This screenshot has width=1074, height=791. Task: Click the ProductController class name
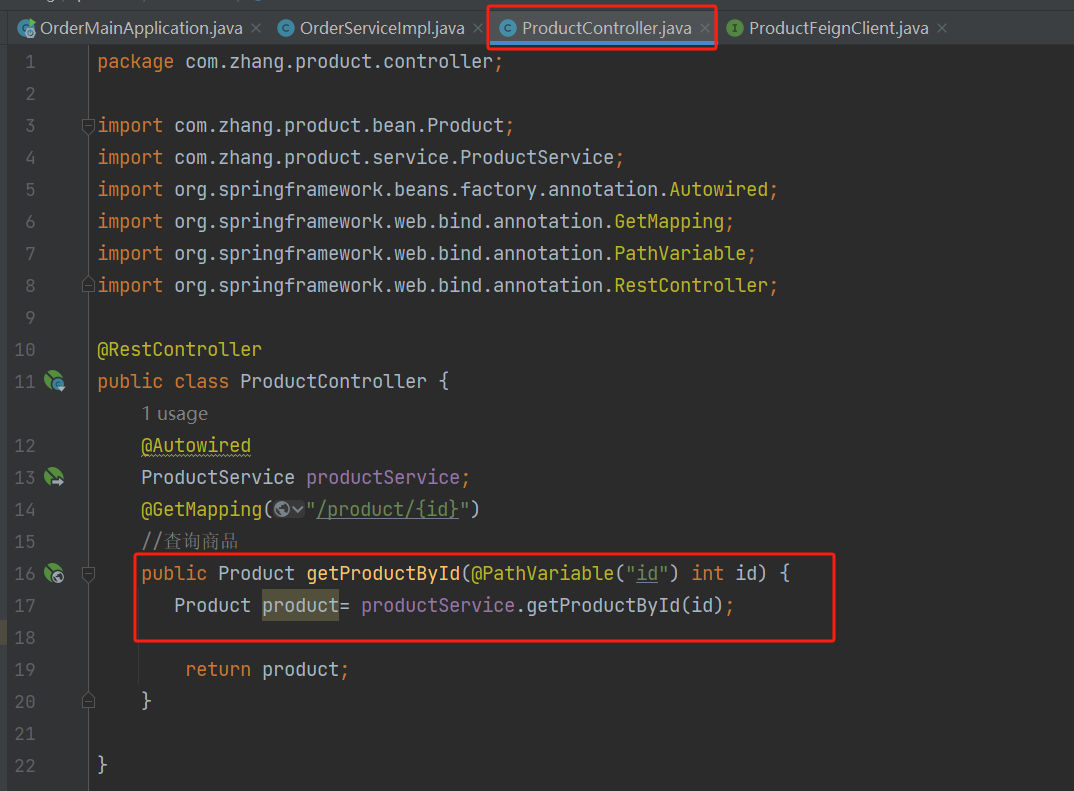click(x=333, y=381)
